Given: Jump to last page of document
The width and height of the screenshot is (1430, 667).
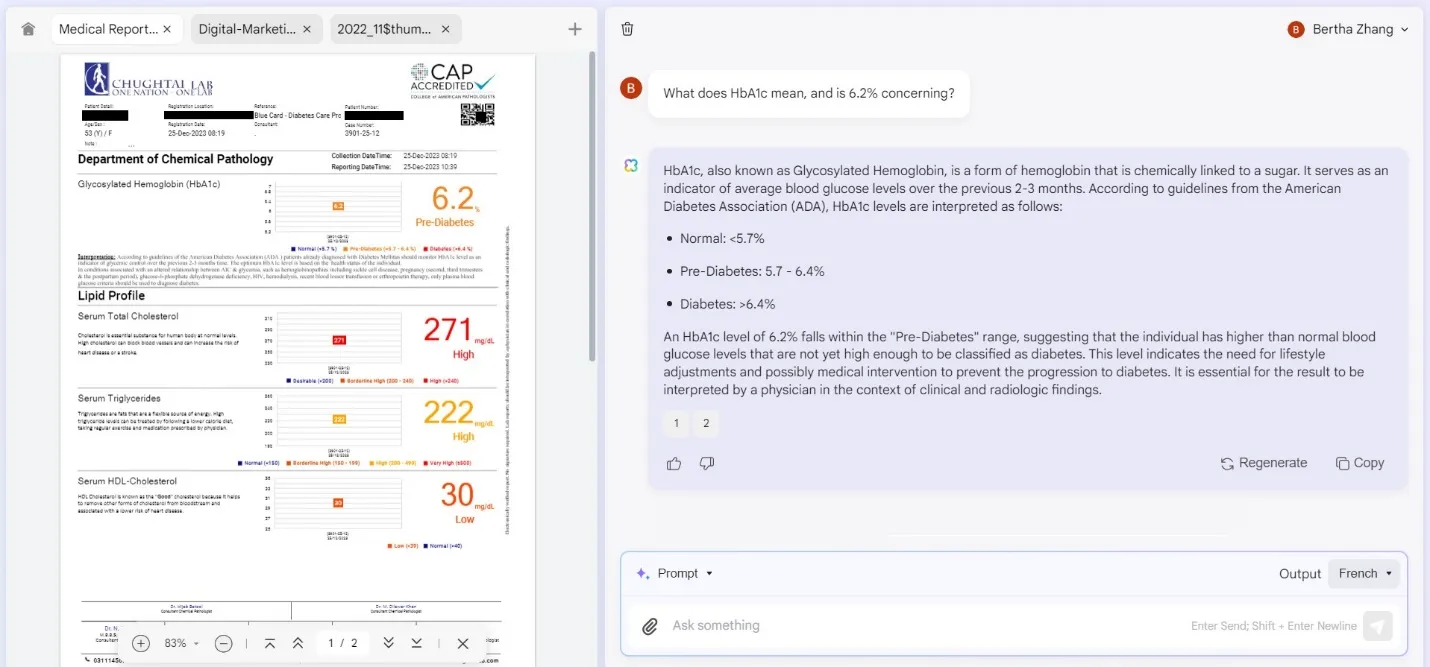Looking at the screenshot, I should click(x=417, y=643).
